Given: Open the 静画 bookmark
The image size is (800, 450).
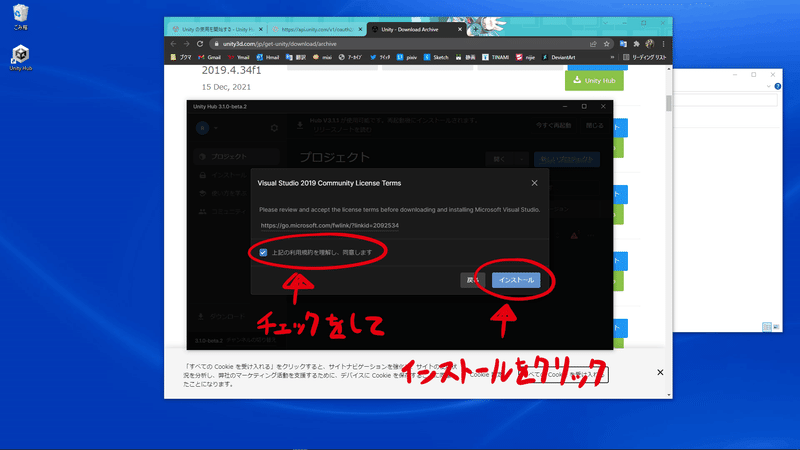Looking at the screenshot, I should (466, 57).
